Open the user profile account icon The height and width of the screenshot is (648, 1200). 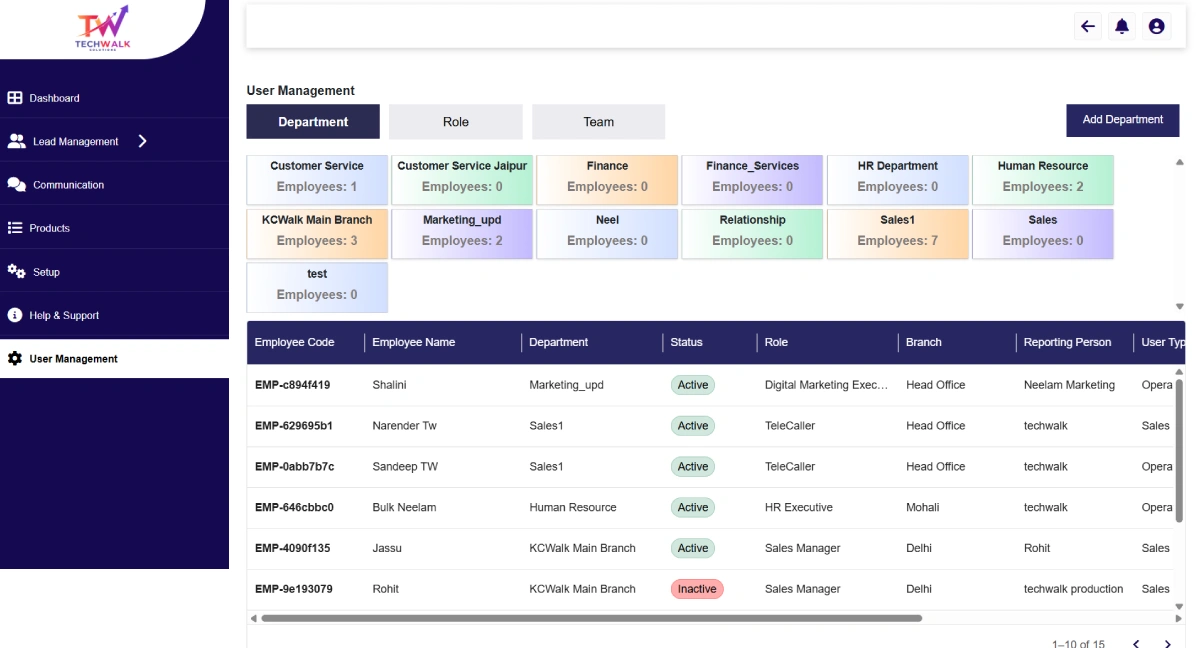(1157, 27)
